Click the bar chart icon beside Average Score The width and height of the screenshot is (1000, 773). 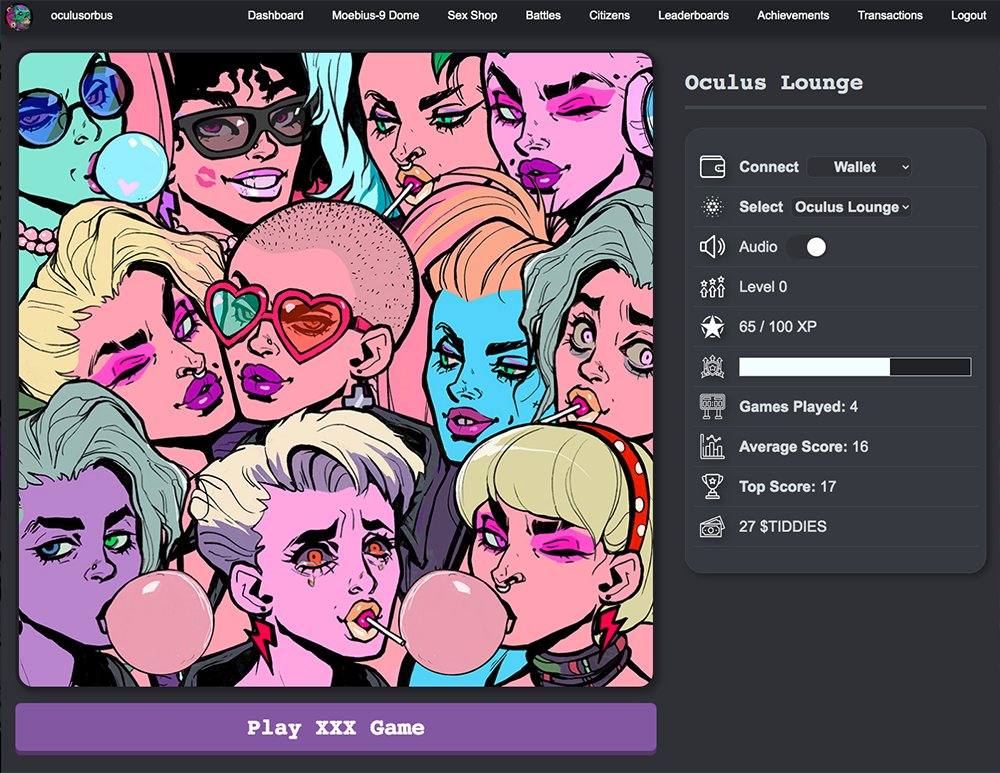711,447
